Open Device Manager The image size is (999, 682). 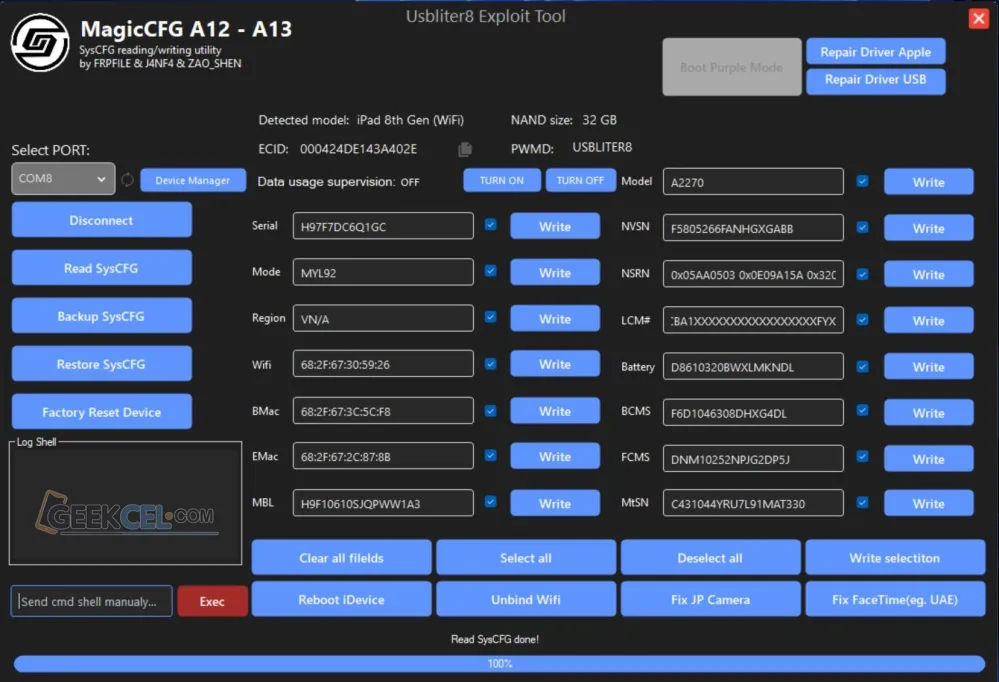pyautogui.click(x=193, y=180)
